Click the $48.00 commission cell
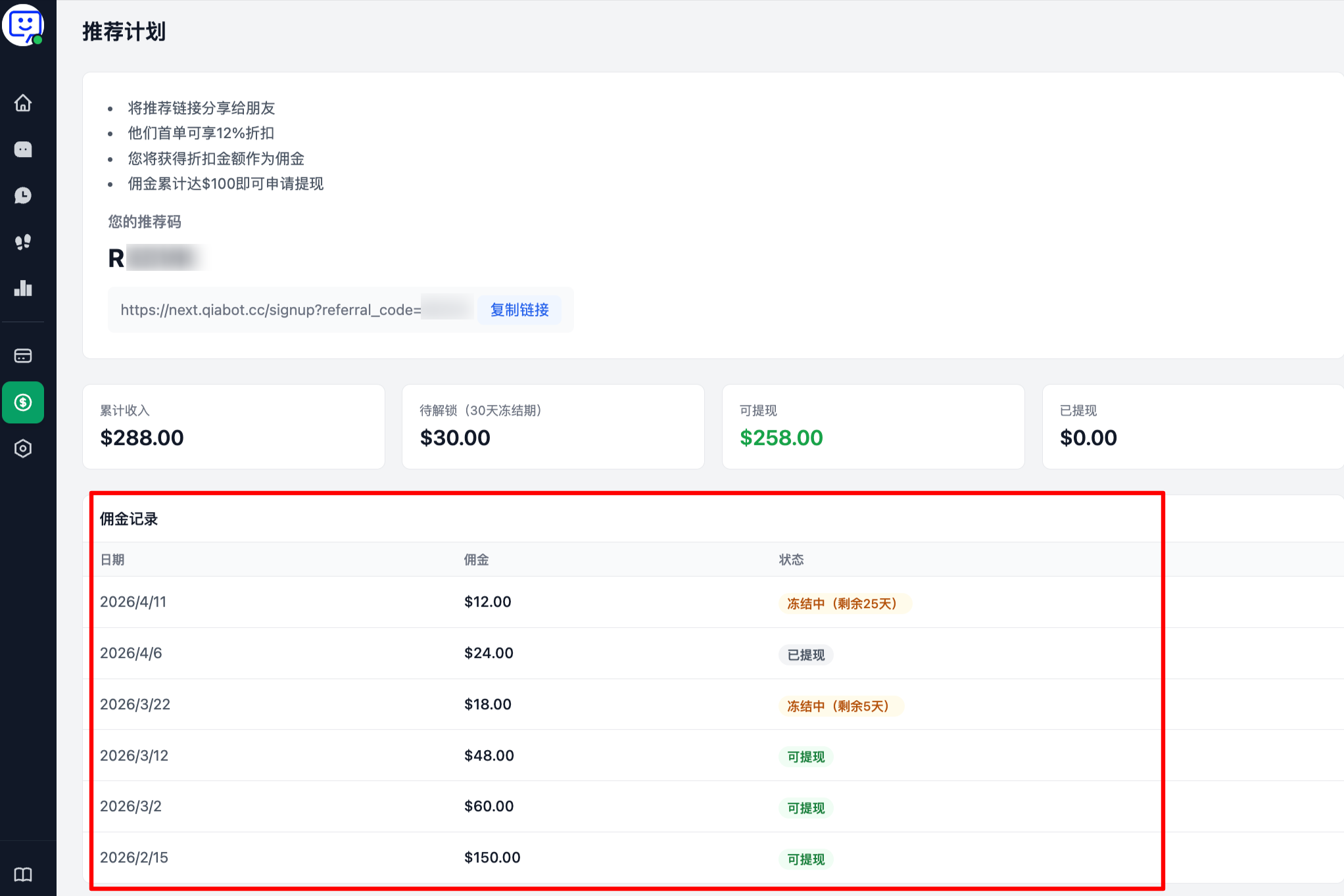 pos(489,755)
